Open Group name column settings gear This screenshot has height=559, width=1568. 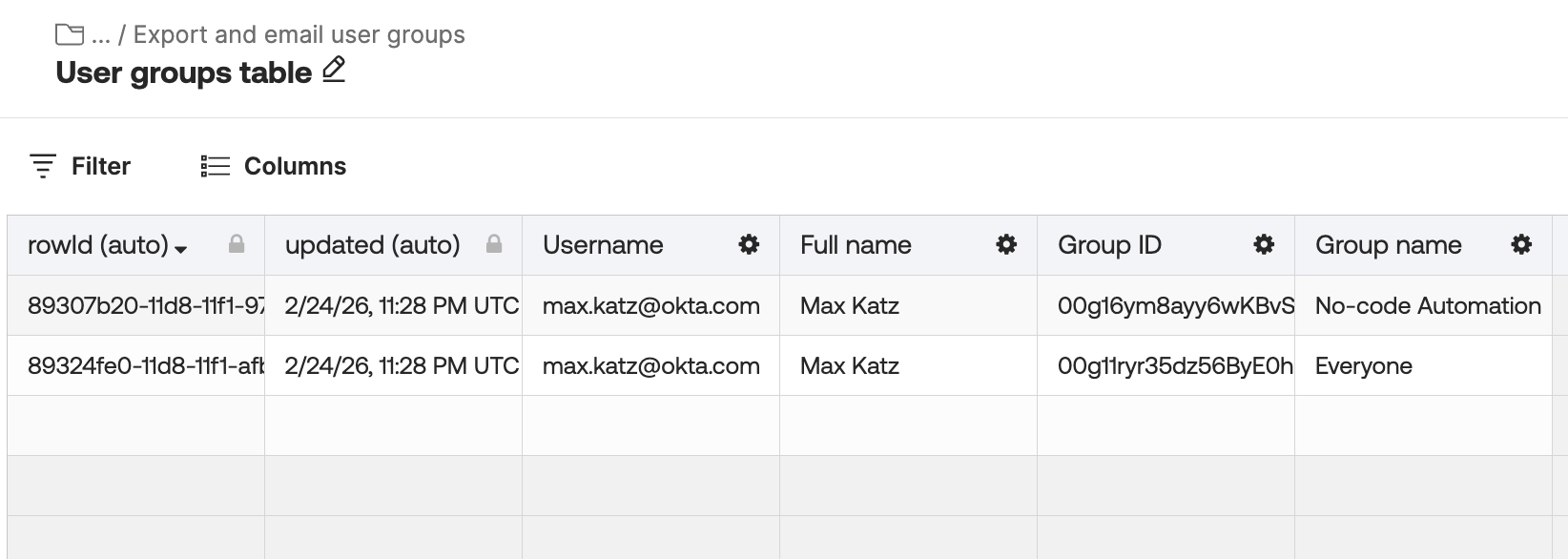click(x=1521, y=245)
